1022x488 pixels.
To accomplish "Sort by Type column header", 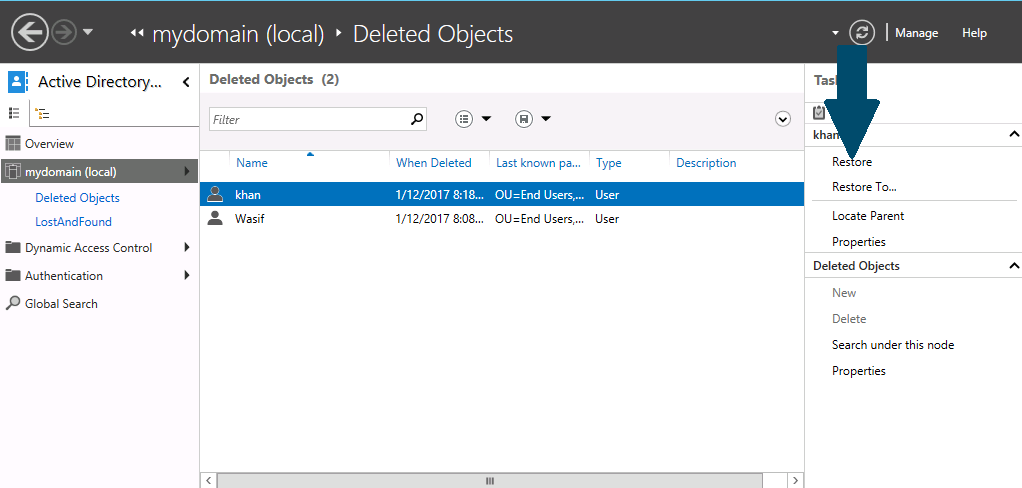I will coord(609,163).
